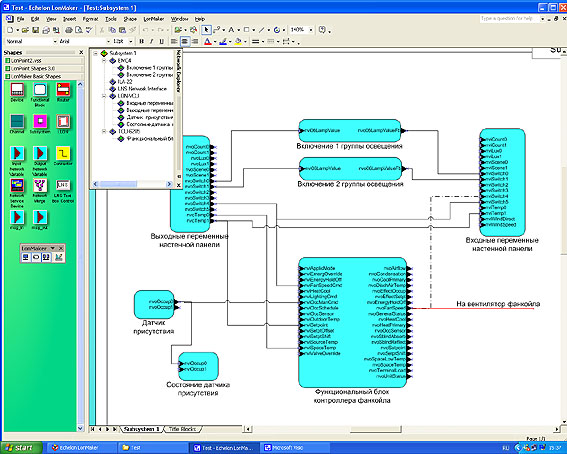
Task: Switch to the Title Blocks tab
Action: tap(183, 429)
